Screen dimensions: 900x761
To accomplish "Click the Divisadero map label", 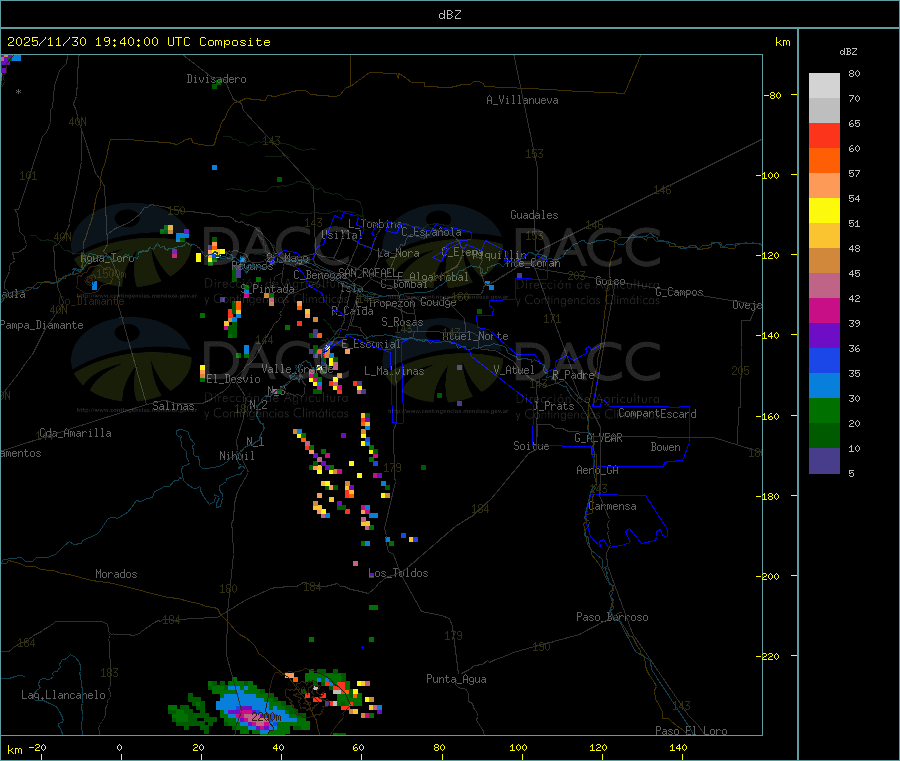I will [216, 79].
